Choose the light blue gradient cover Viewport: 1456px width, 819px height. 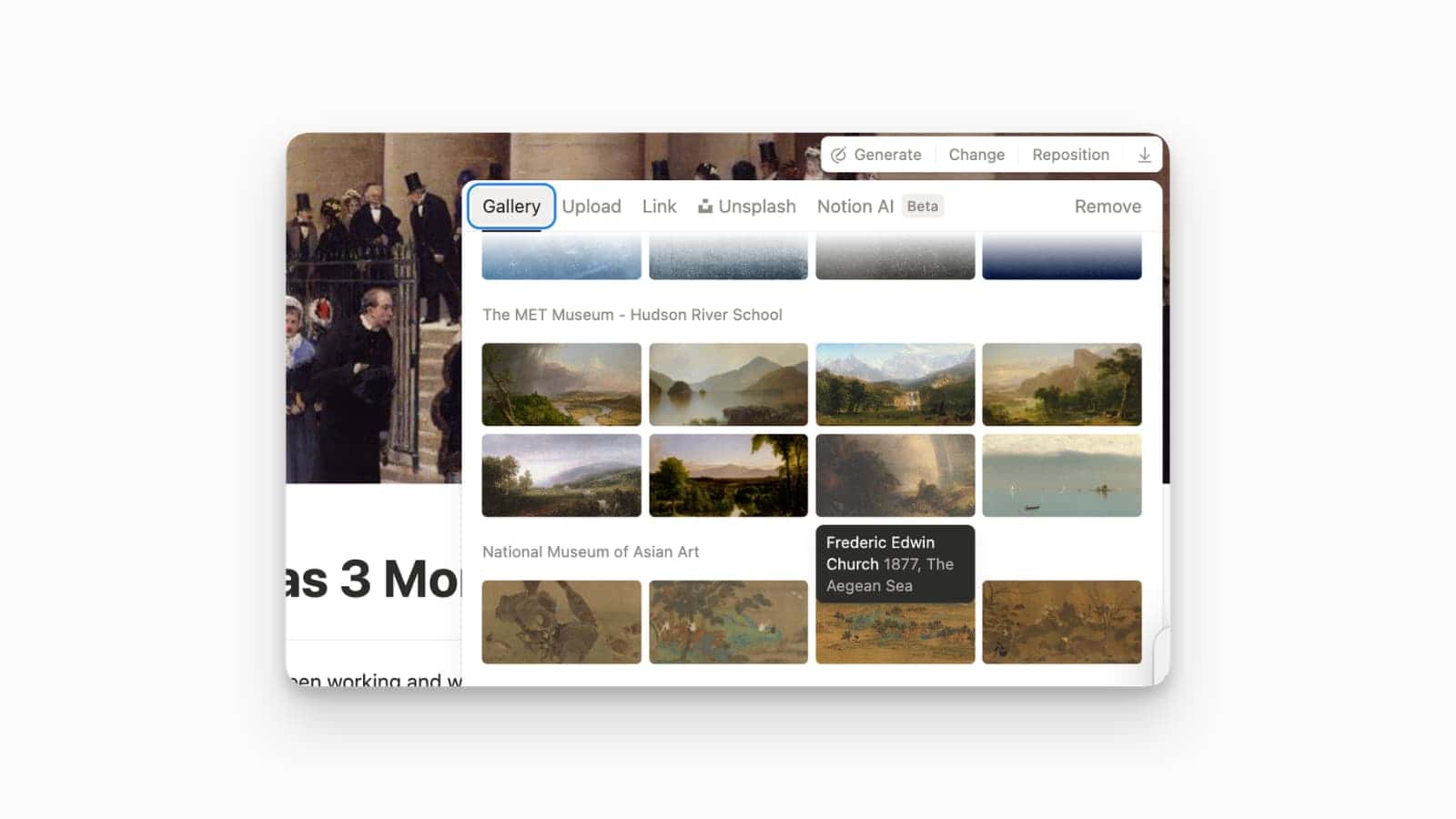(x=561, y=257)
